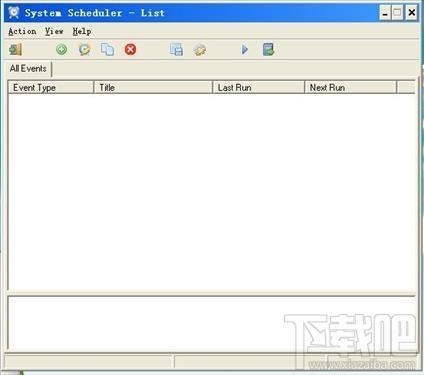Screen dimensions: 424x375
Task: Click the rightmost green-blue toolbar icon
Action: (x=268, y=50)
